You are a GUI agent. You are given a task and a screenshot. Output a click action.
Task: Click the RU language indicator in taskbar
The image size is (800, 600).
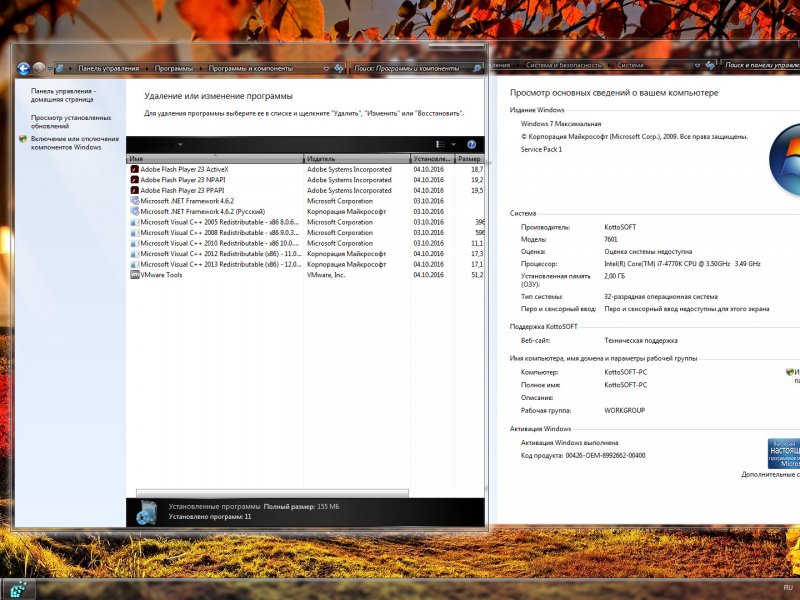788,588
